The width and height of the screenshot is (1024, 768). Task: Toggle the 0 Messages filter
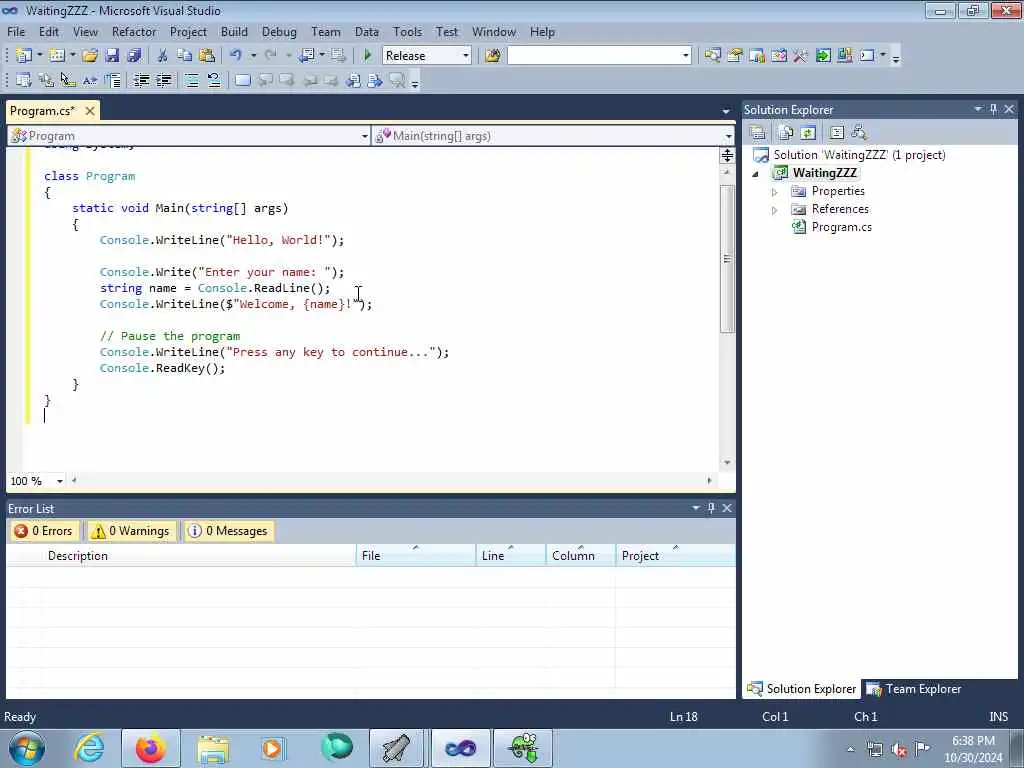pyautogui.click(x=229, y=531)
